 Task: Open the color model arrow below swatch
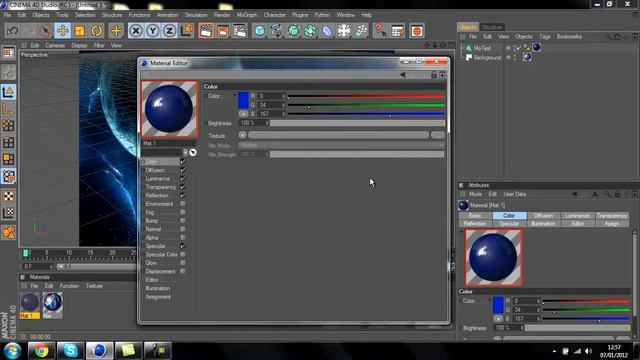pyautogui.click(x=243, y=113)
